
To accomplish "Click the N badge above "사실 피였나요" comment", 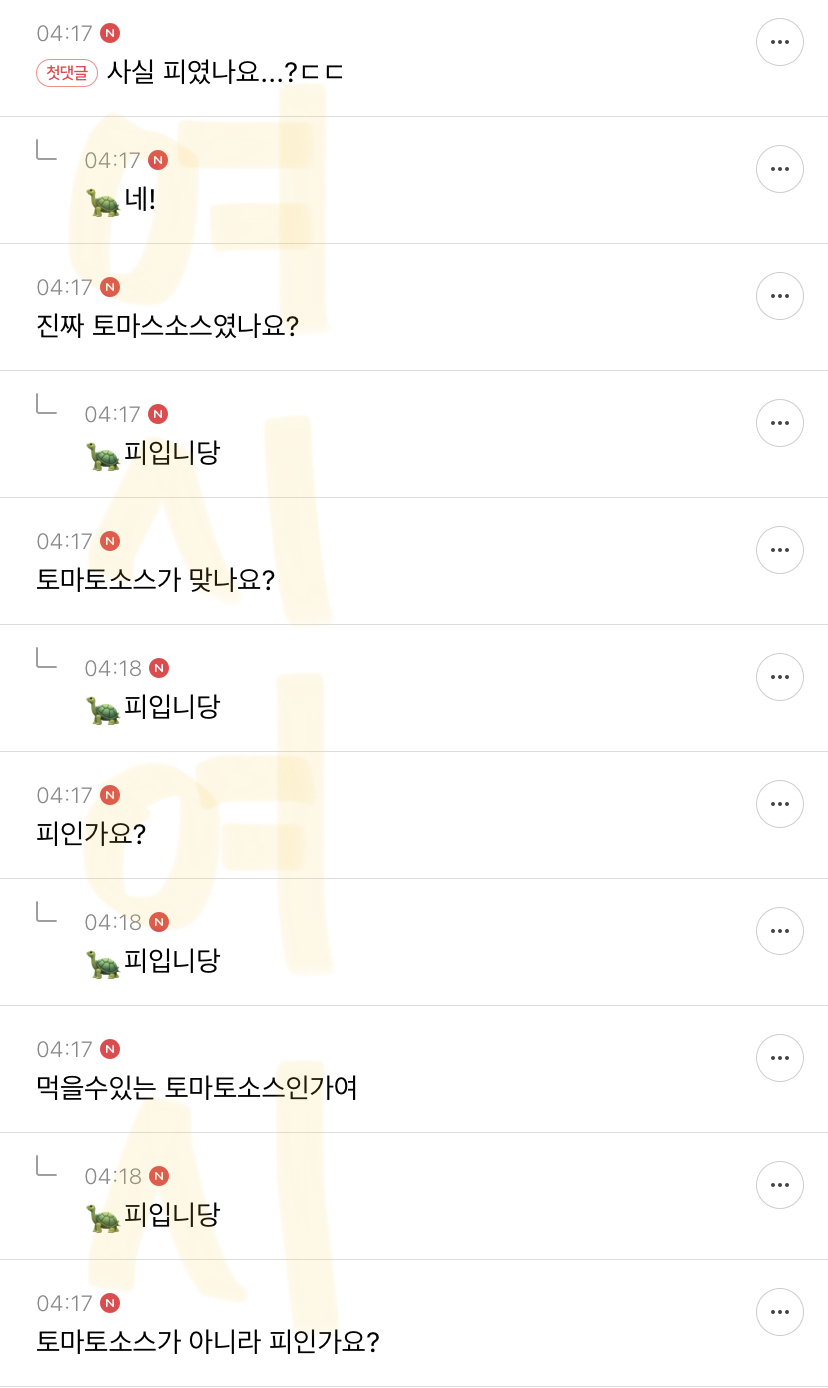I will (110, 33).
